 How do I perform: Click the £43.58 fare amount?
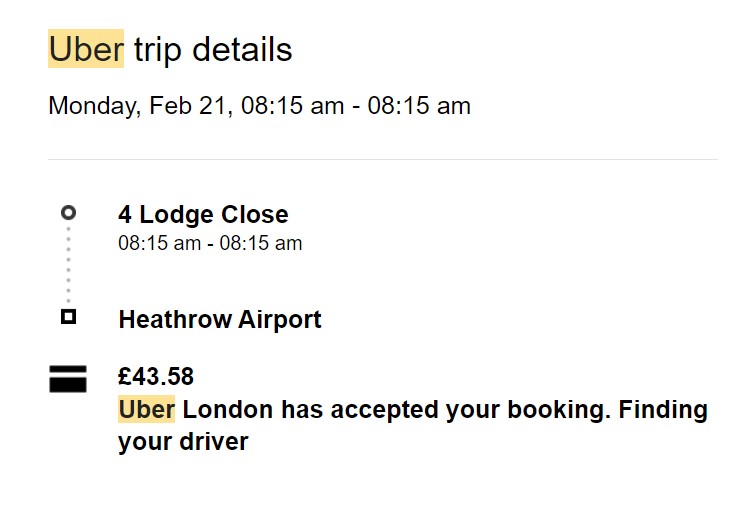pyautogui.click(x=156, y=376)
